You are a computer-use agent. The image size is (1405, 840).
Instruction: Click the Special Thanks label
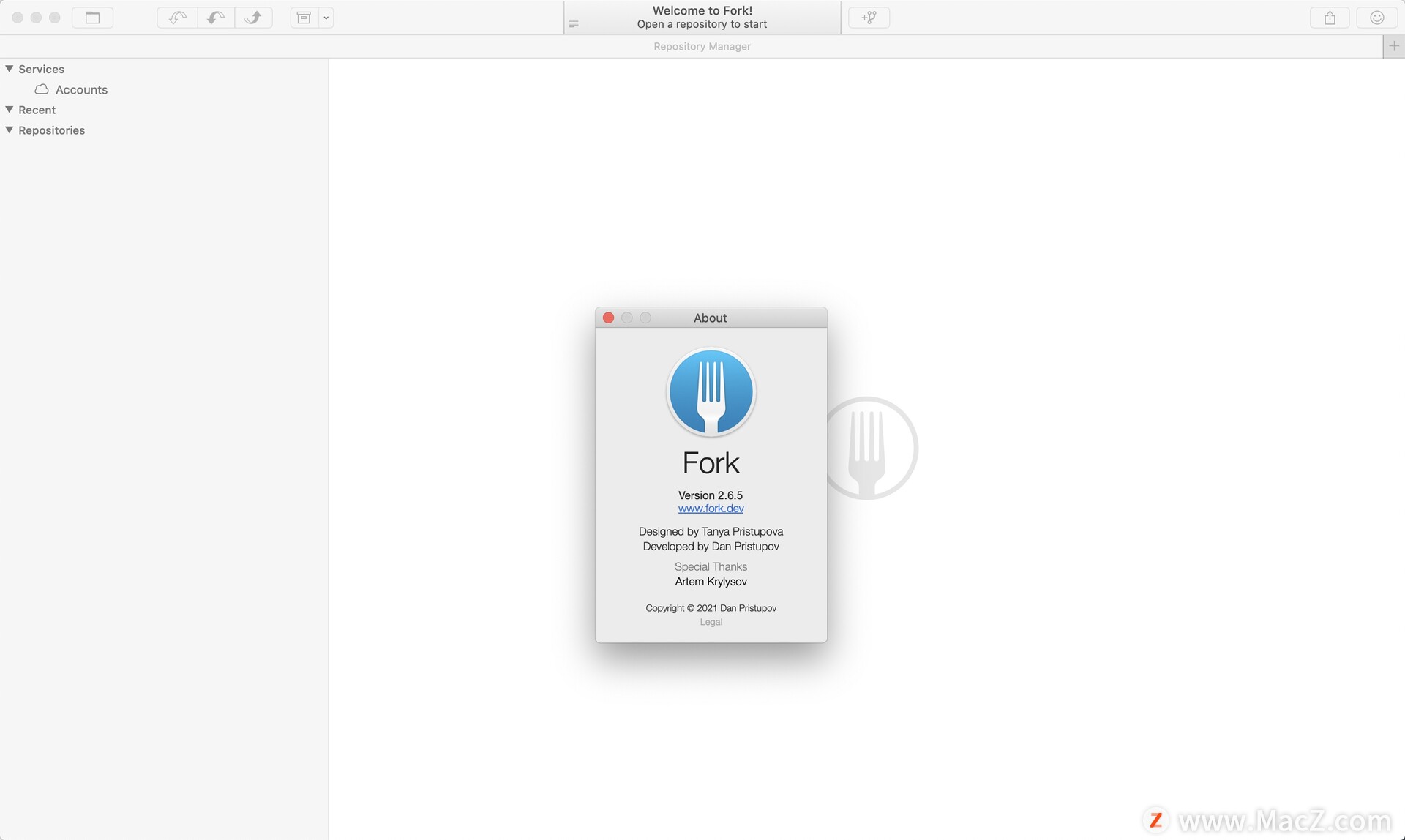pos(711,567)
